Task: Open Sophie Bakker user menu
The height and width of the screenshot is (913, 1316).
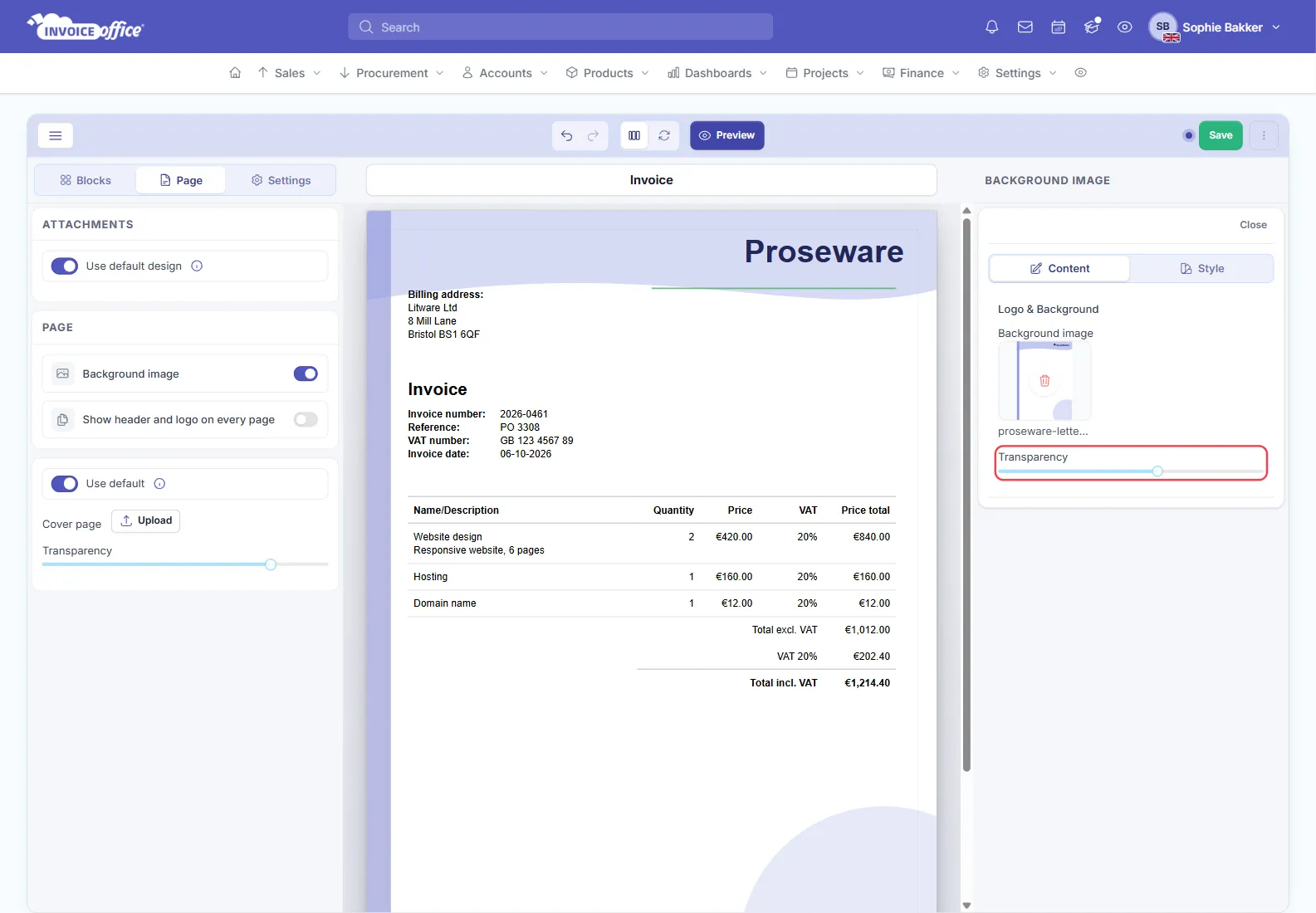Action: pos(1215,27)
